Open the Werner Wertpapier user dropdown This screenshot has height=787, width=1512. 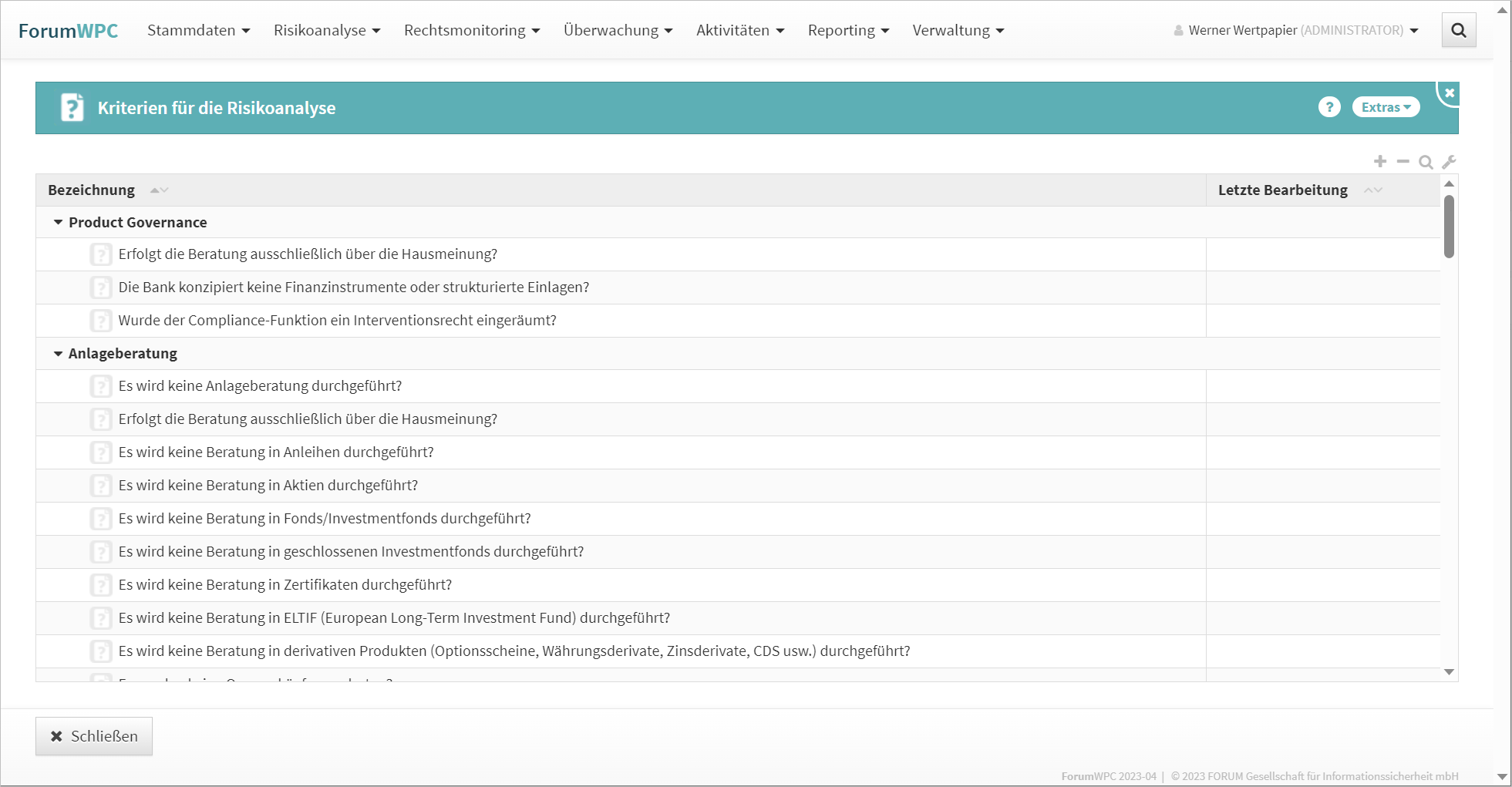1296,30
